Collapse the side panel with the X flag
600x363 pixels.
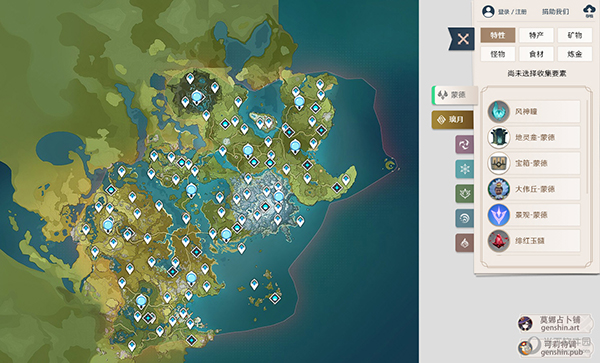pyautogui.click(x=462, y=39)
